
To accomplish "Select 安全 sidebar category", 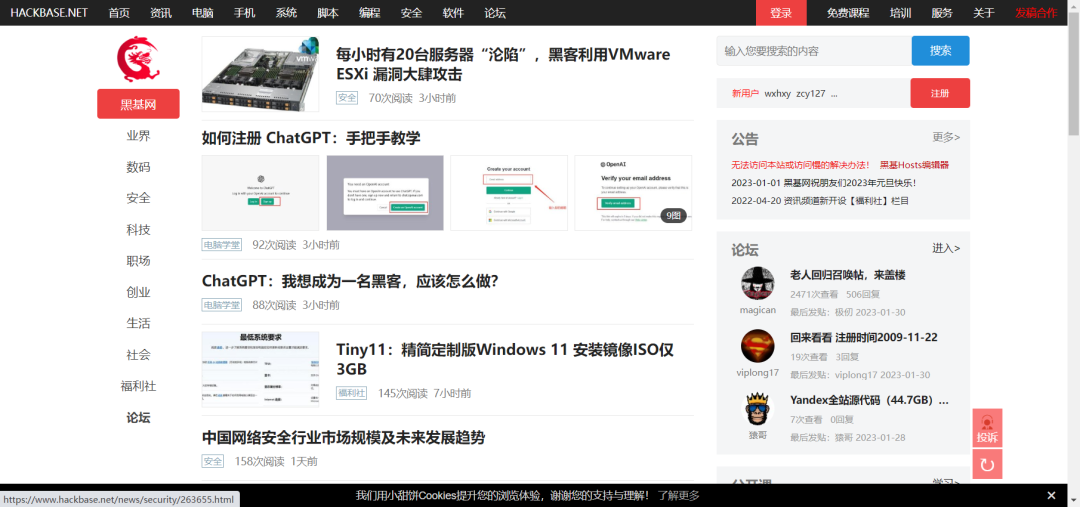I will coord(138,198).
